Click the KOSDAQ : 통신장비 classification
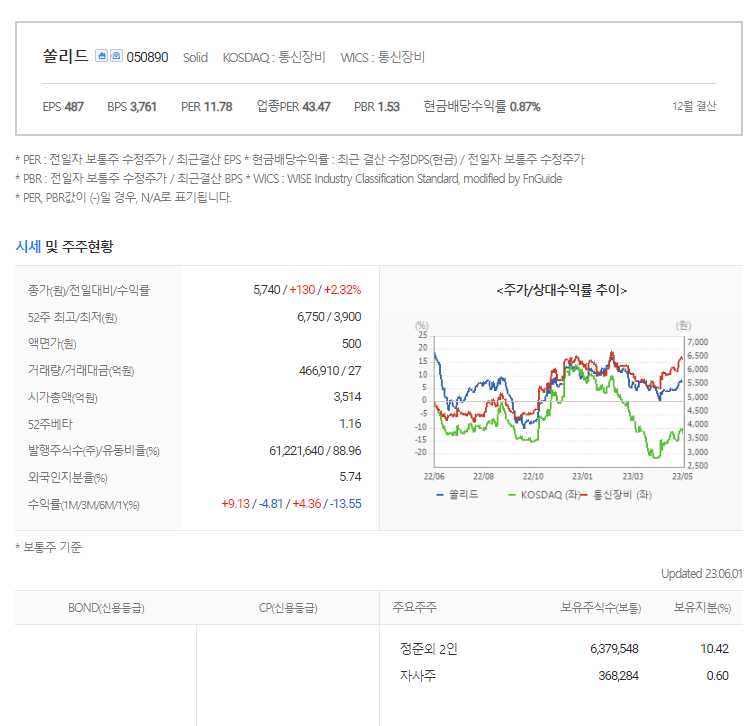Screen dimensions: 750x726 point(274,57)
